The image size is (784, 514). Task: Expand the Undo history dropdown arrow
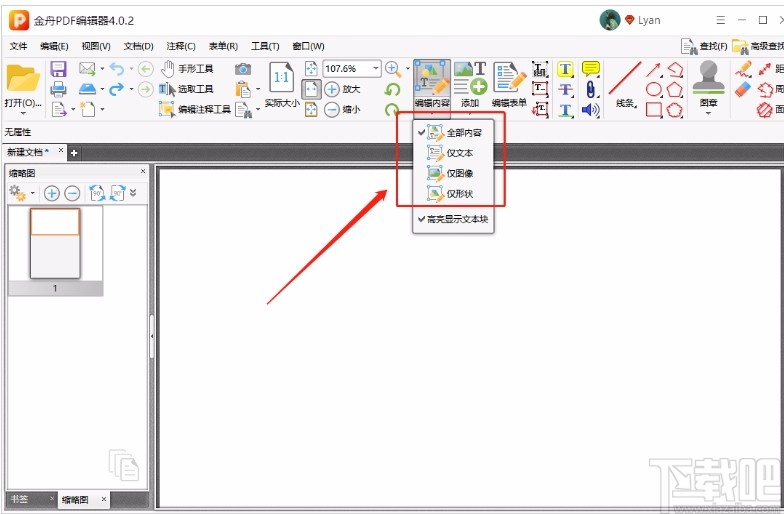[x=132, y=69]
